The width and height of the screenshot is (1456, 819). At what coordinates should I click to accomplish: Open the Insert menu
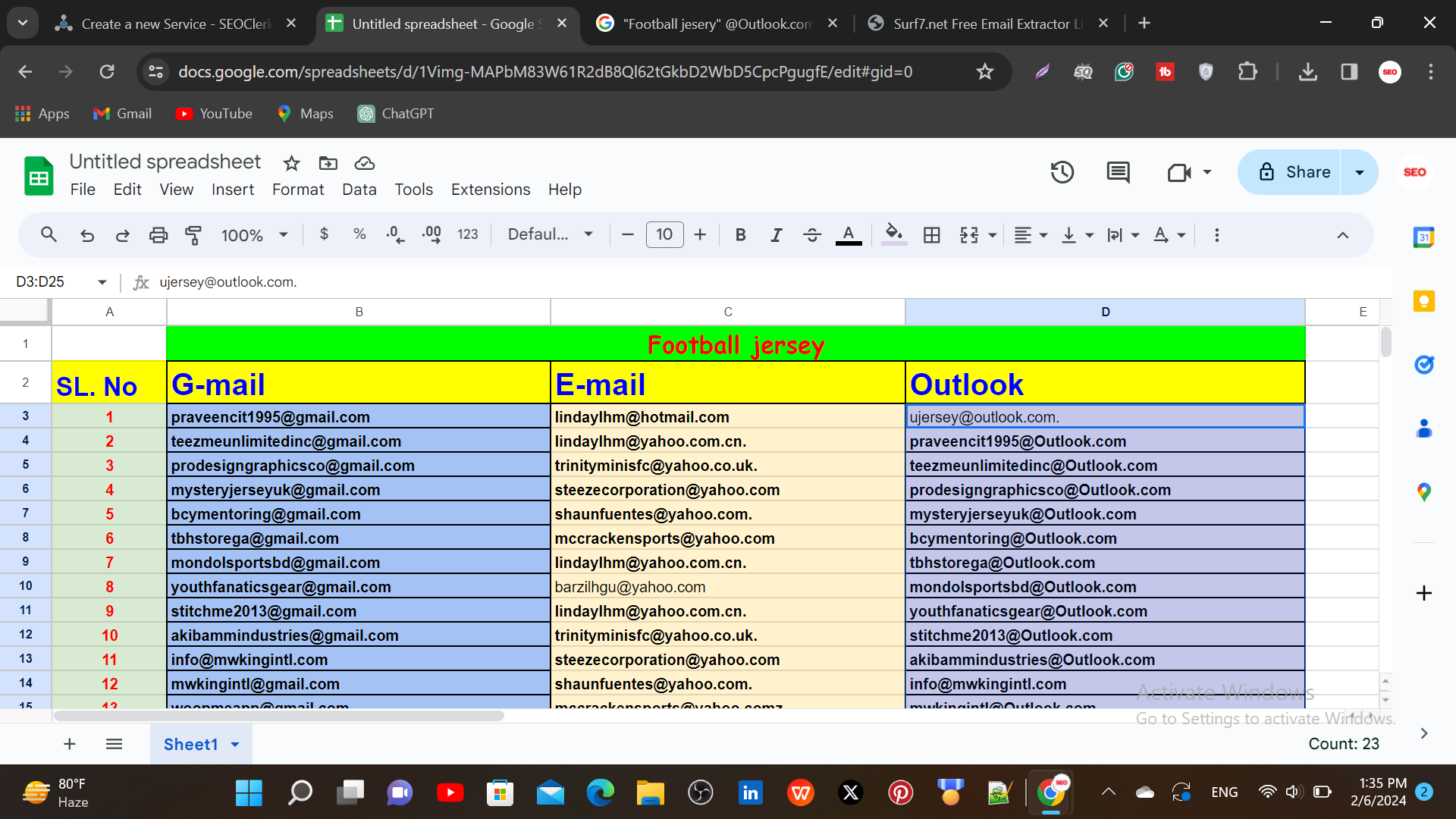(232, 190)
